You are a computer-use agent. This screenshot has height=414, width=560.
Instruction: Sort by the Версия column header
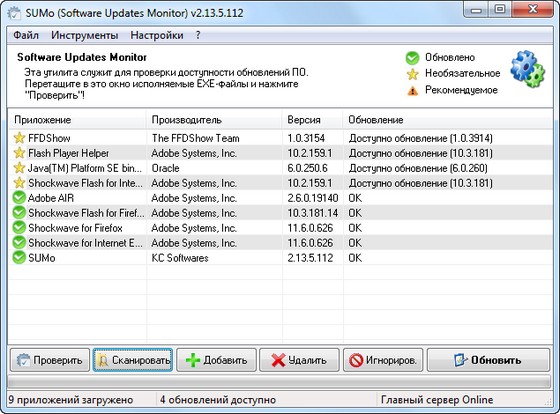pos(312,120)
